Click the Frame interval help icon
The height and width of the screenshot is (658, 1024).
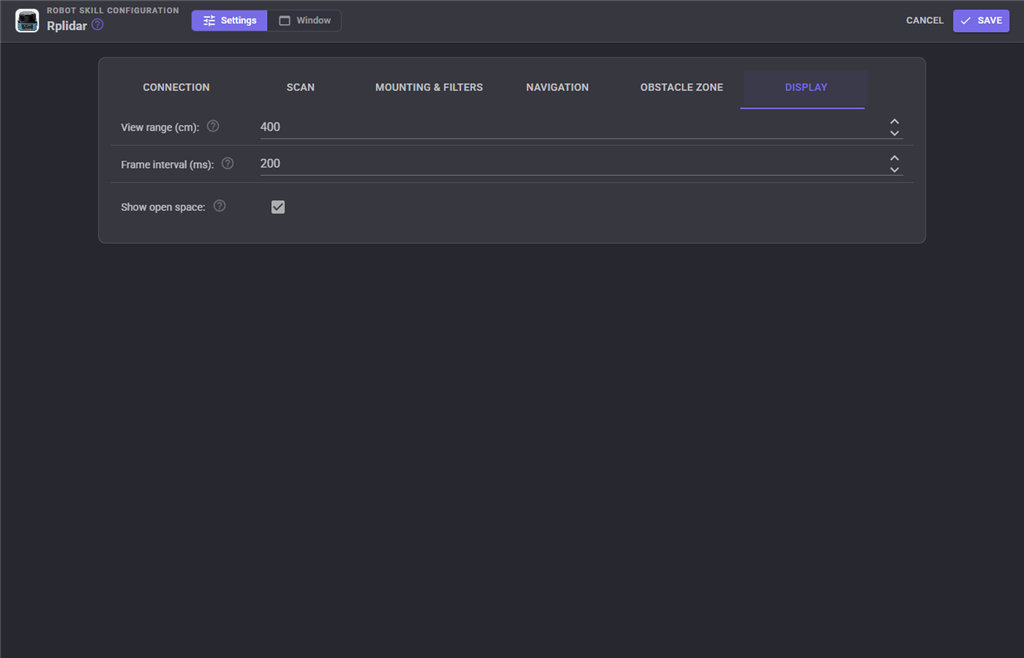tap(227, 163)
